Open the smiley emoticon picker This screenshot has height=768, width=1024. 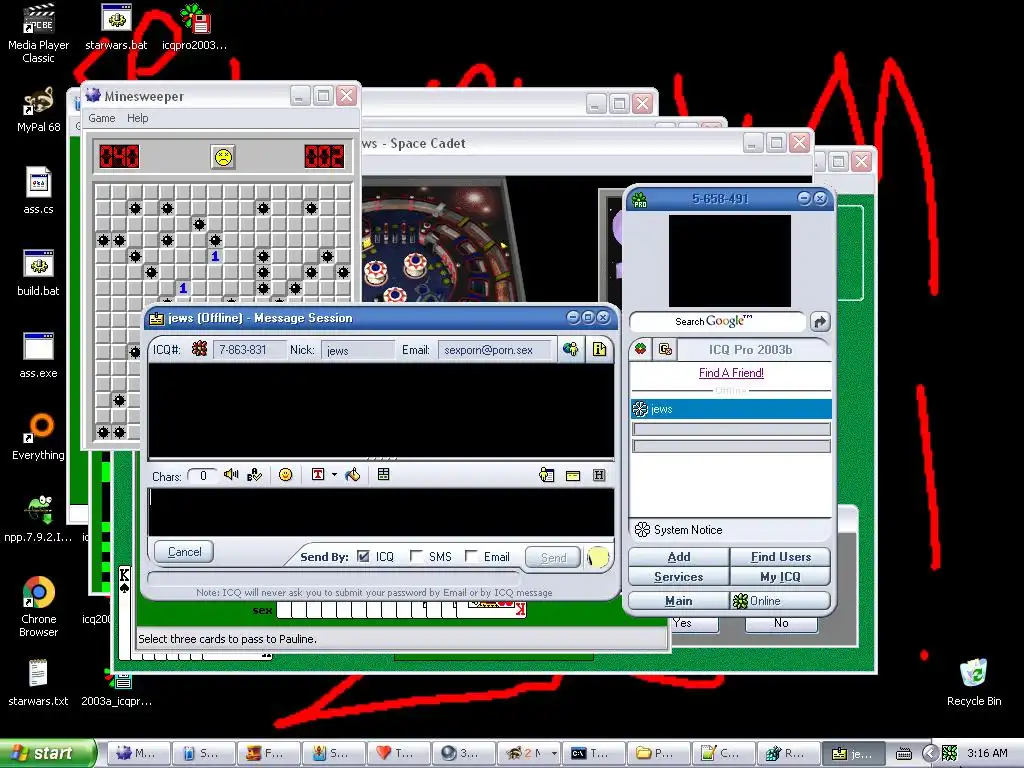pos(285,475)
